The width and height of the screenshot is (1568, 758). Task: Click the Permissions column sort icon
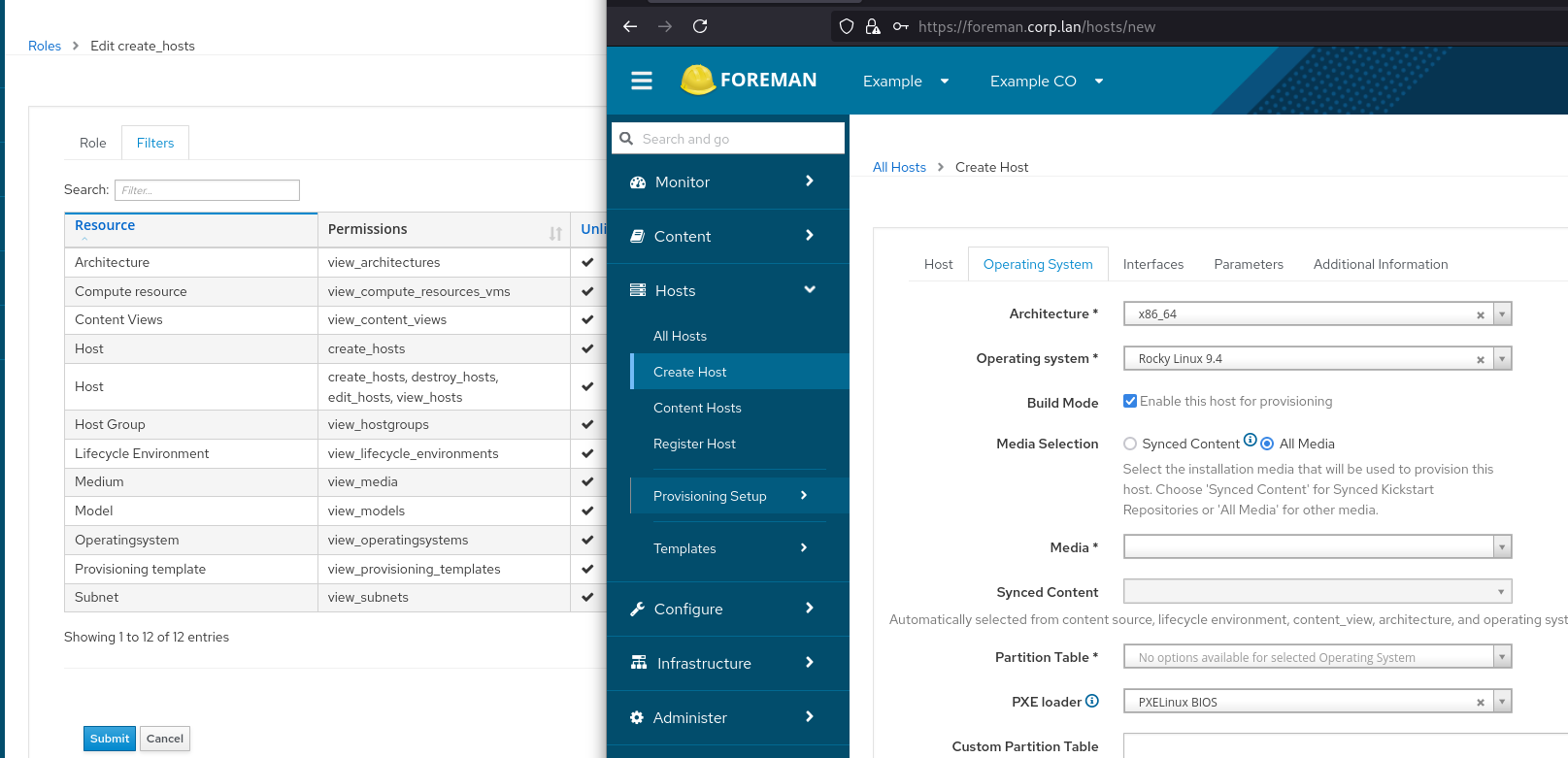(x=555, y=233)
